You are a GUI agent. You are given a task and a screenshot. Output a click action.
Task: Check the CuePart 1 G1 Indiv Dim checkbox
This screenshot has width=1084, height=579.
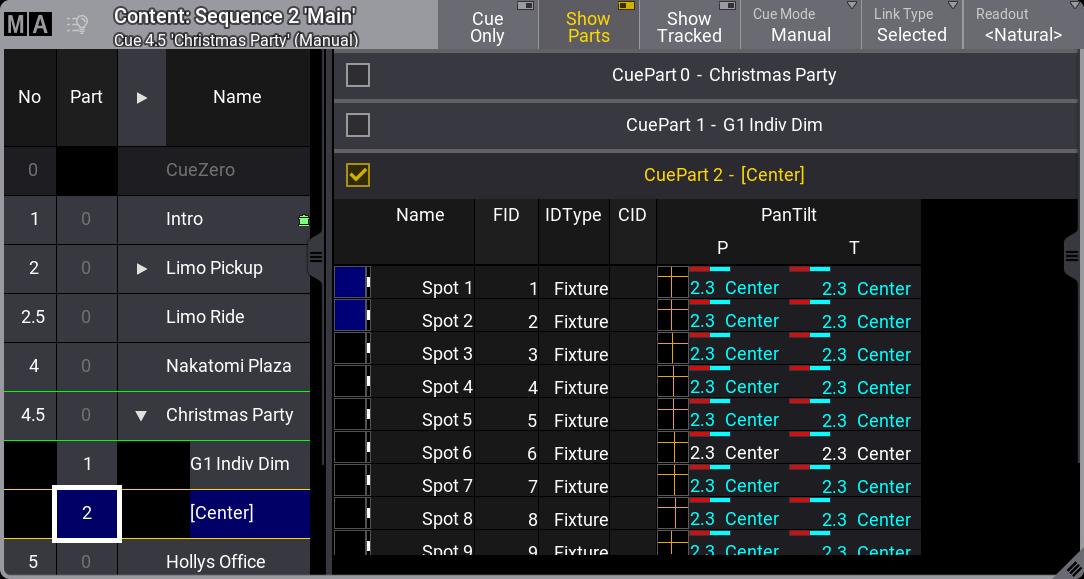tap(358, 125)
